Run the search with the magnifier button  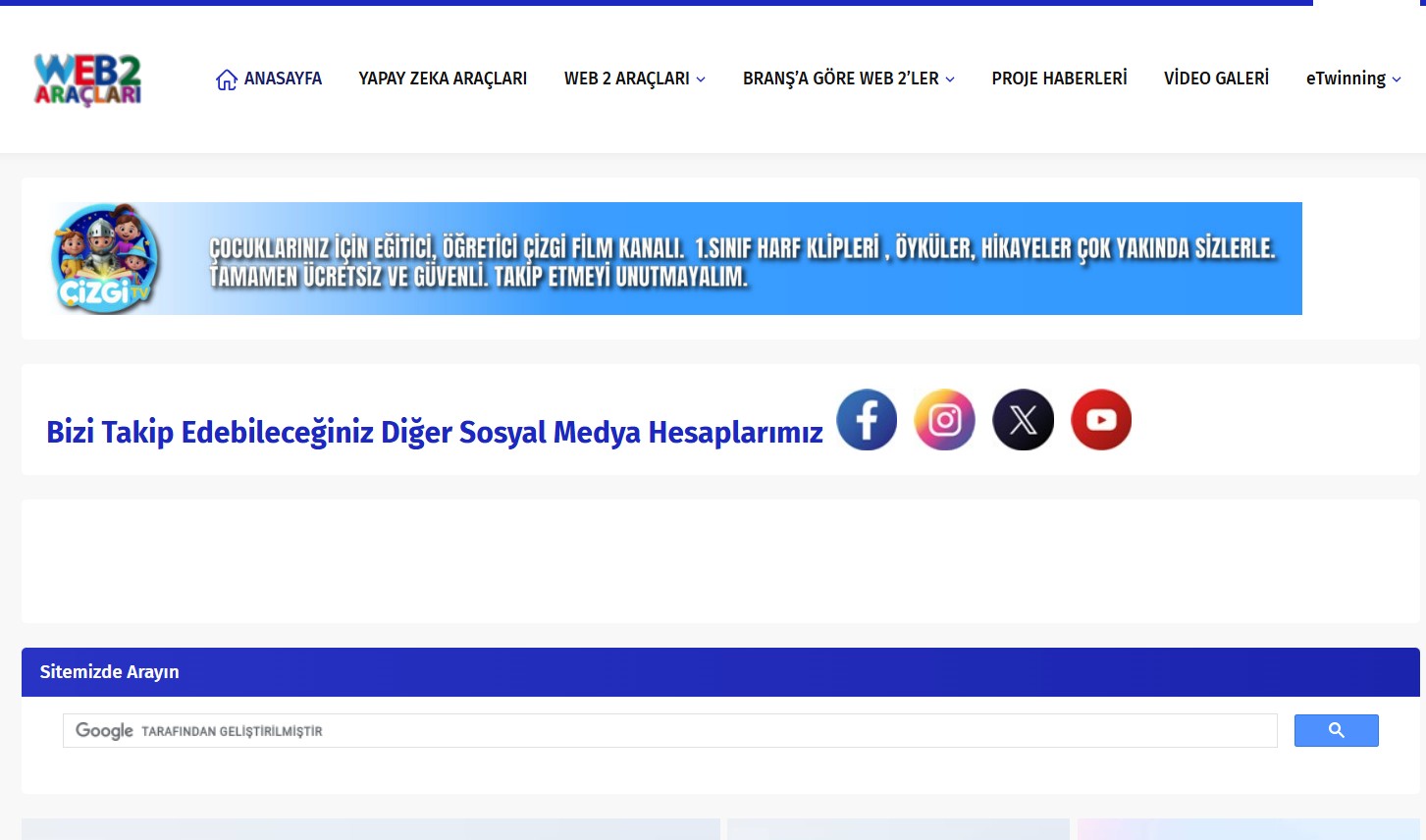coord(1336,730)
